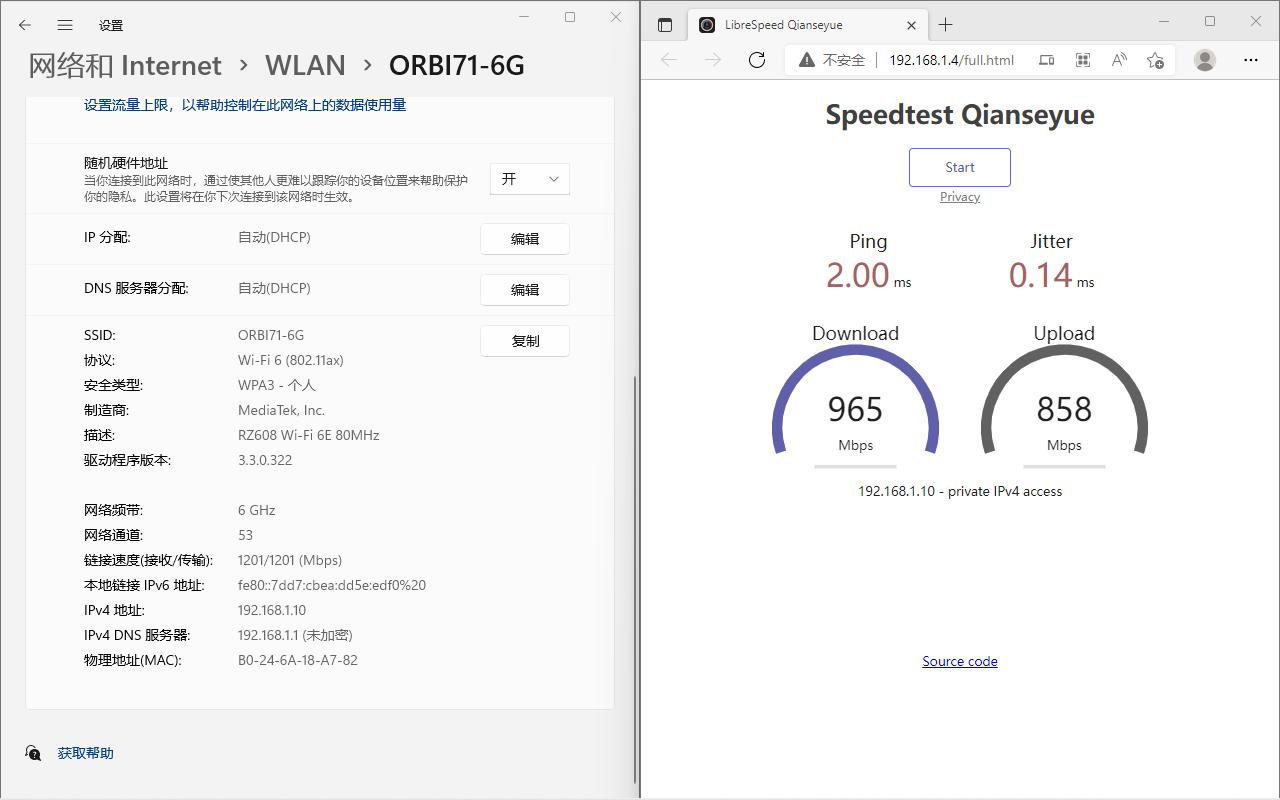1280x800 pixels.
Task: Click 获取帮助 in Settings
Action: pos(84,753)
